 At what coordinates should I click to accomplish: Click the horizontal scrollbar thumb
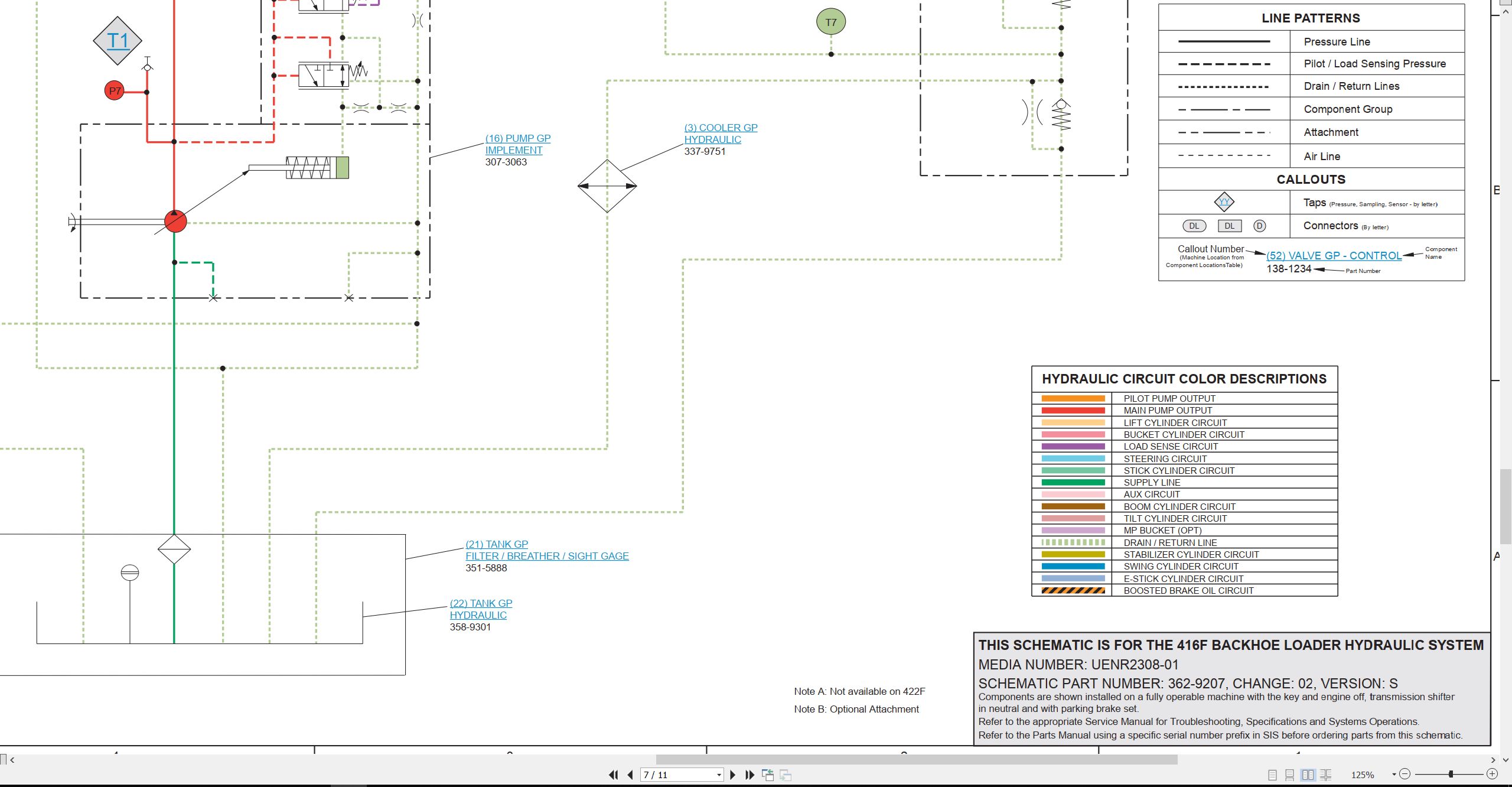[x=917, y=759]
